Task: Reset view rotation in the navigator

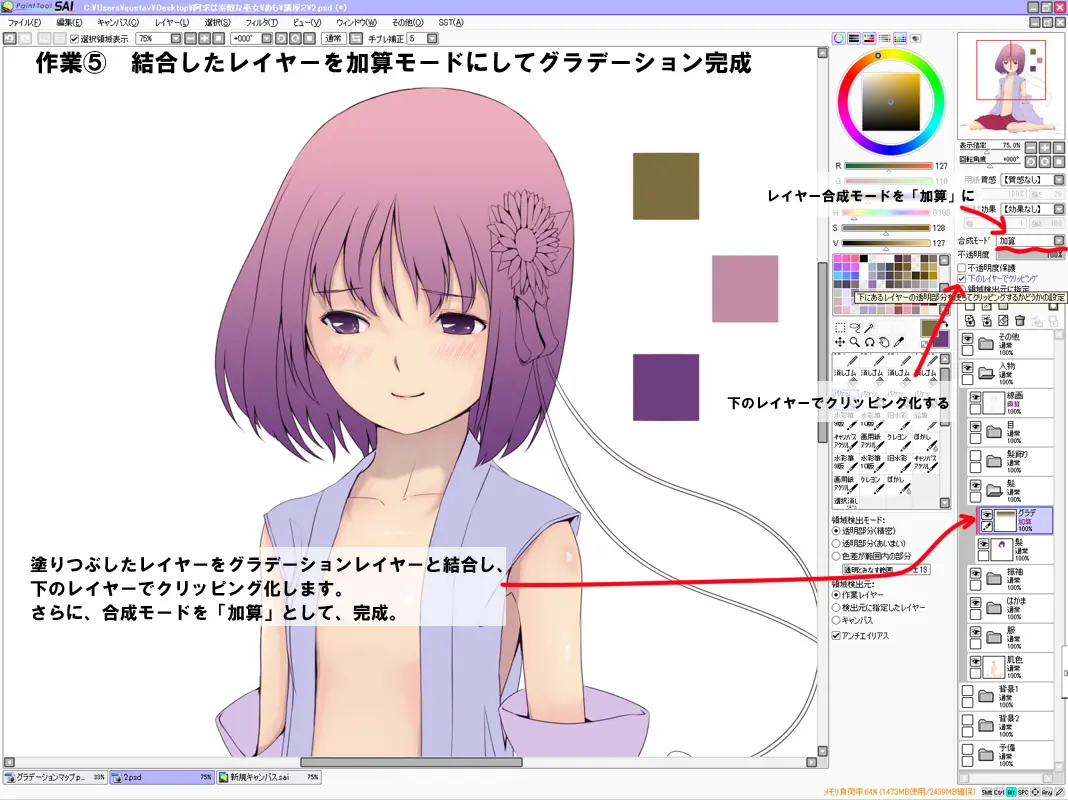Action: (x=1058, y=161)
